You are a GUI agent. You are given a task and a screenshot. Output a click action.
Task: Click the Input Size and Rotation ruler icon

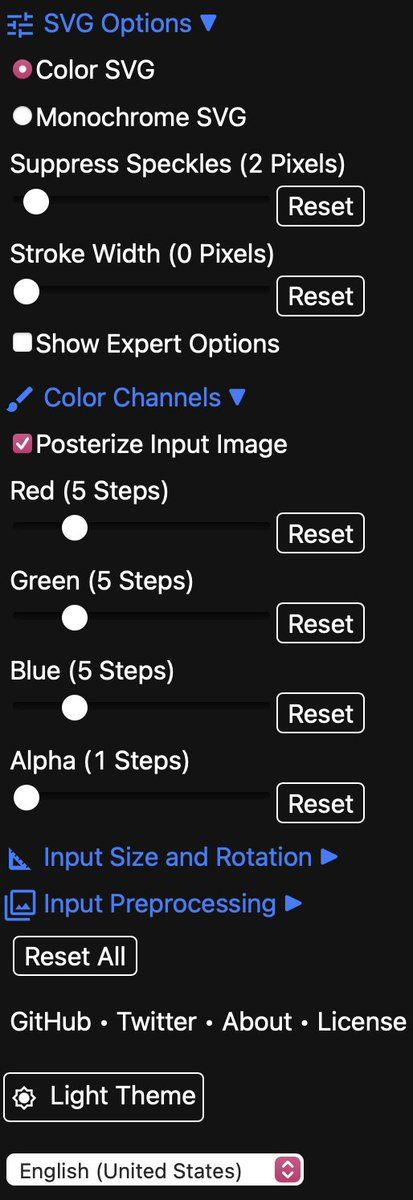(20, 859)
